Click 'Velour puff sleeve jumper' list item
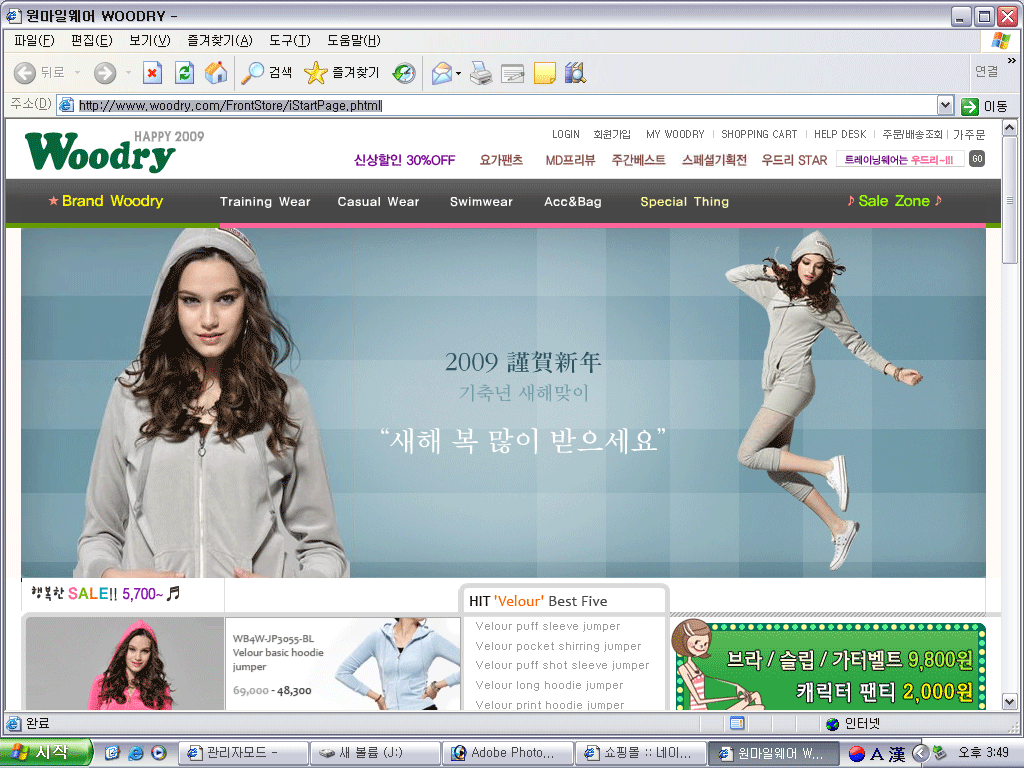Viewport: 1024px width, 768px height. pyautogui.click(x=548, y=626)
